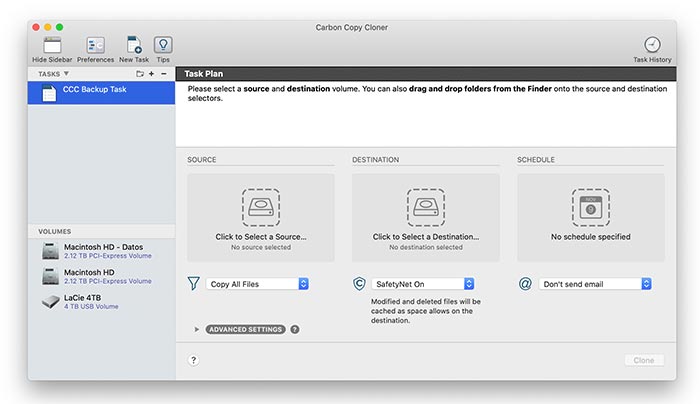Add a task with the plus icon
This screenshot has height=404, width=700.
click(x=151, y=74)
